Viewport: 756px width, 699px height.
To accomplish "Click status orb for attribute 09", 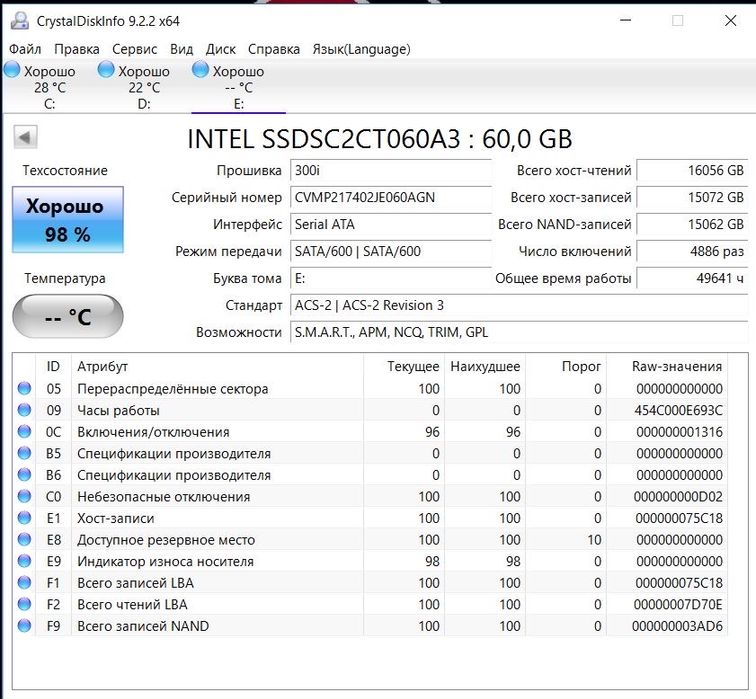I will (24, 410).
